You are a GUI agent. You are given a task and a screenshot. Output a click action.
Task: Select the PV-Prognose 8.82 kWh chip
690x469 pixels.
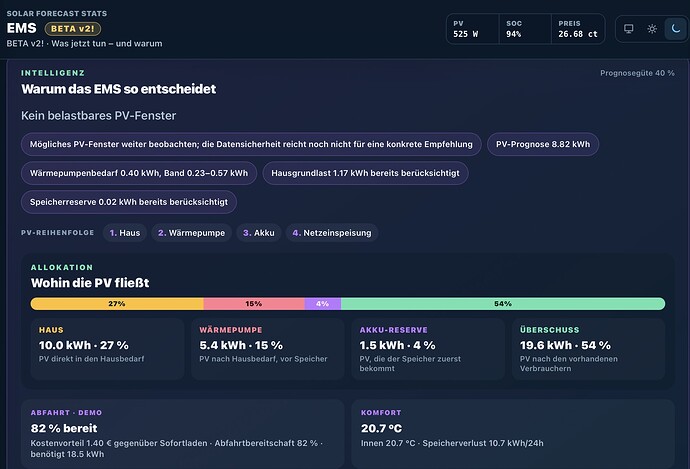(543, 144)
